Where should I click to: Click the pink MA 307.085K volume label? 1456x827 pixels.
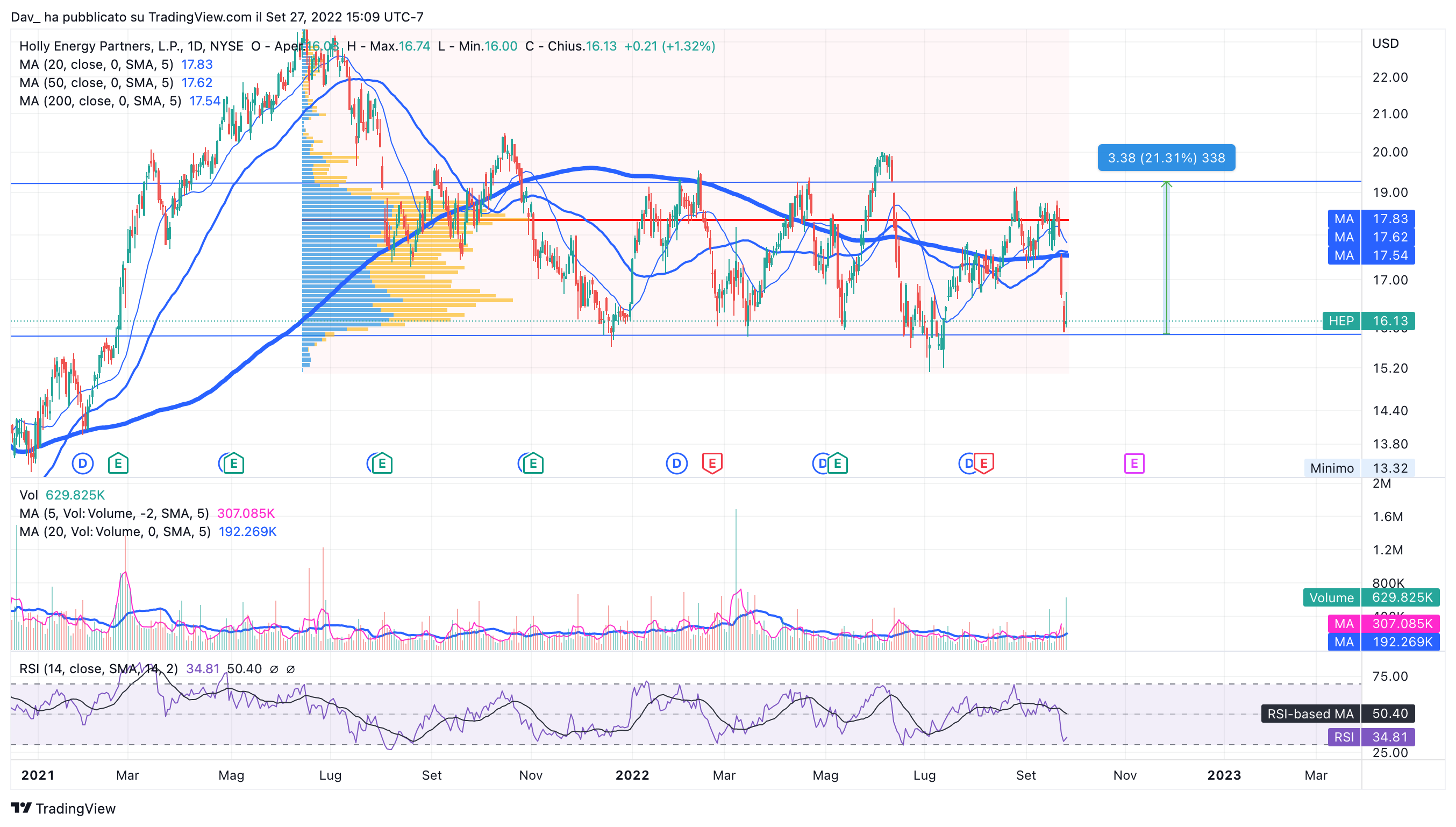1383,624
